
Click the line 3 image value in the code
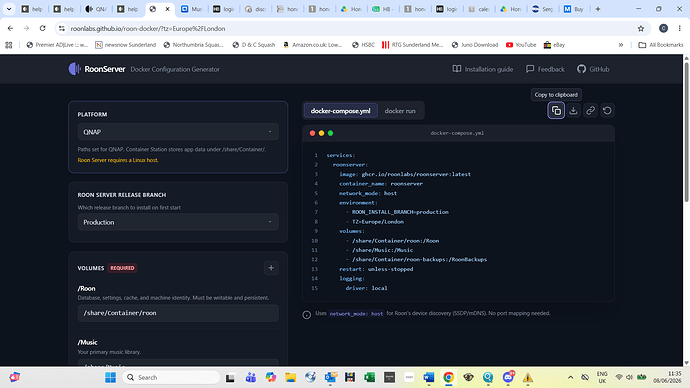pyautogui.click(x=416, y=174)
